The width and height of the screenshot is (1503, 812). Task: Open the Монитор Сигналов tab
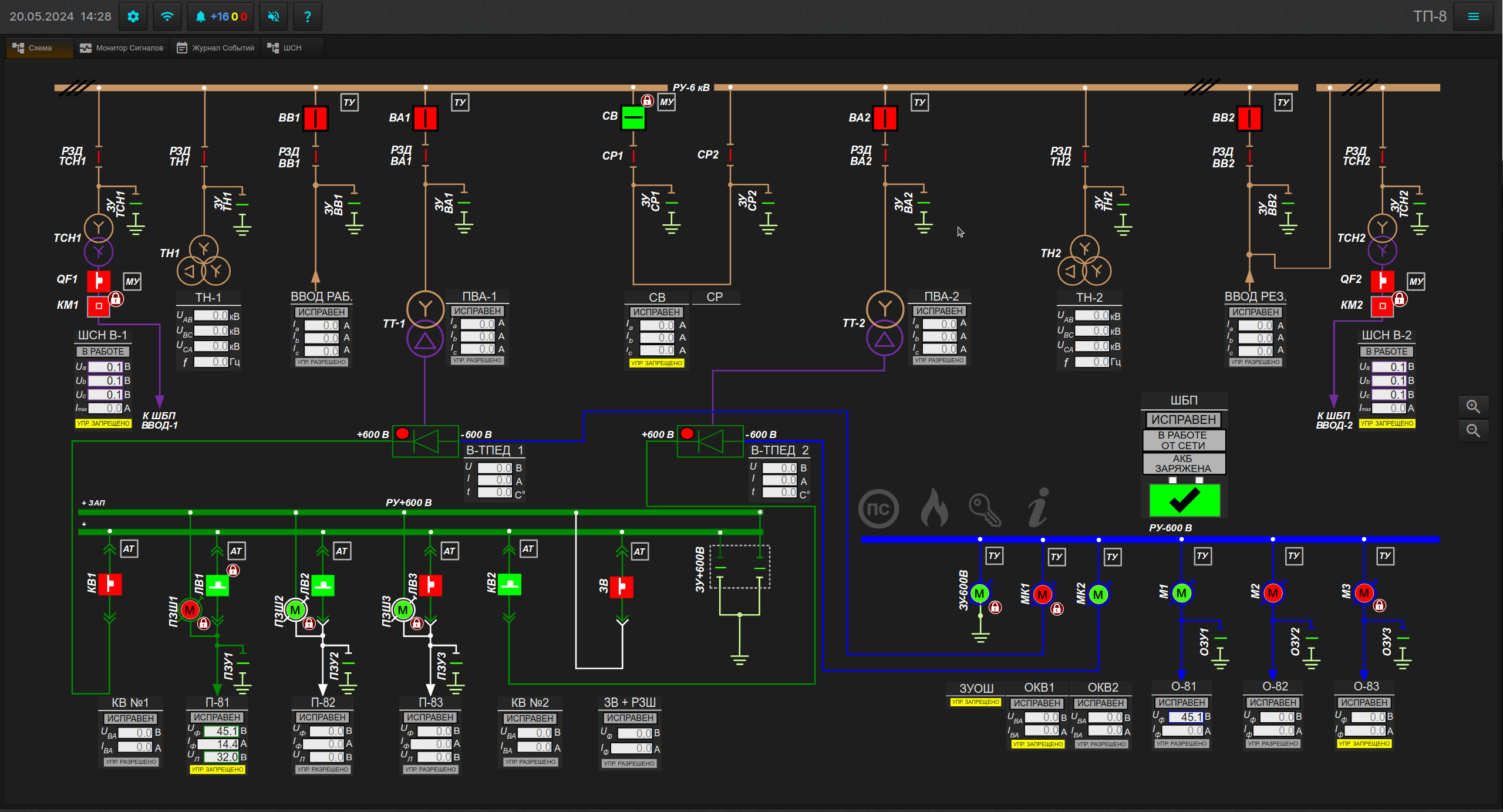tap(122, 48)
